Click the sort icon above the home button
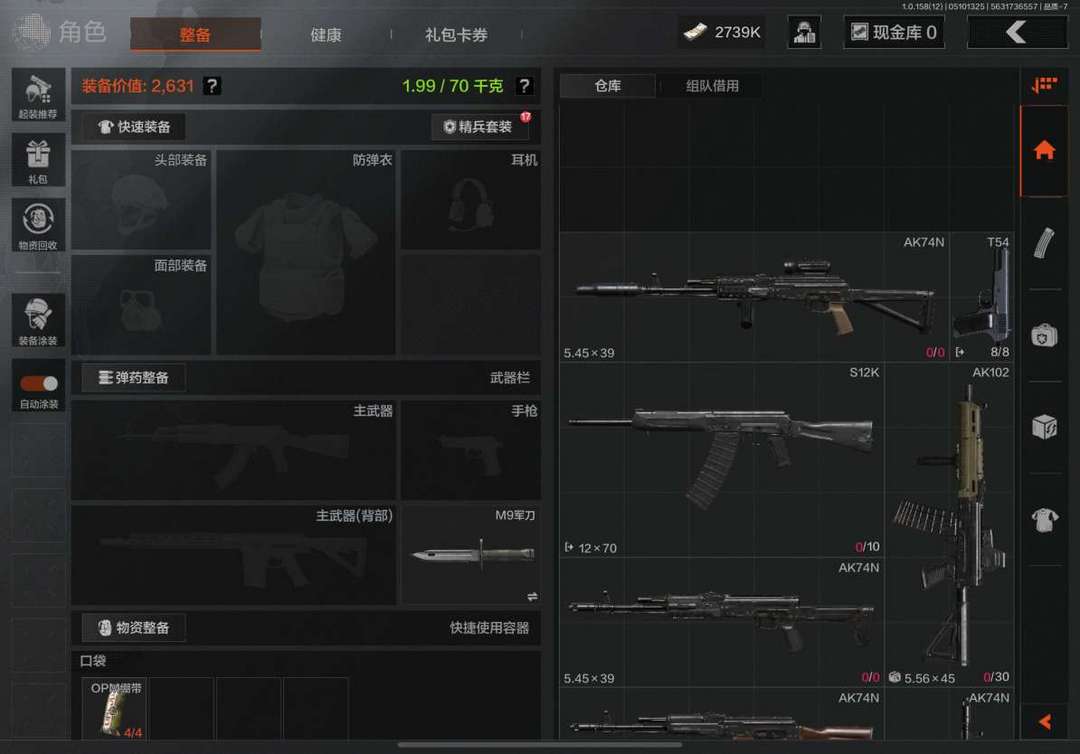Viewport: 1080px width, 754px height. click(1044, 85)
